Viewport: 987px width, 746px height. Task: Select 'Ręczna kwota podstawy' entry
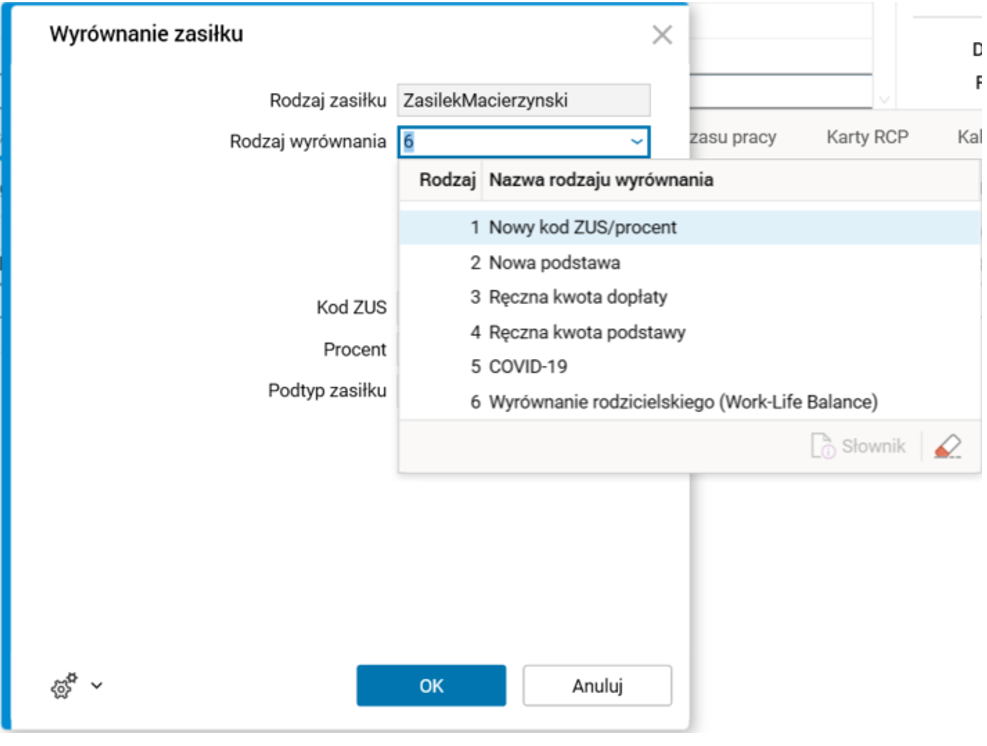(x=587, y=332)
